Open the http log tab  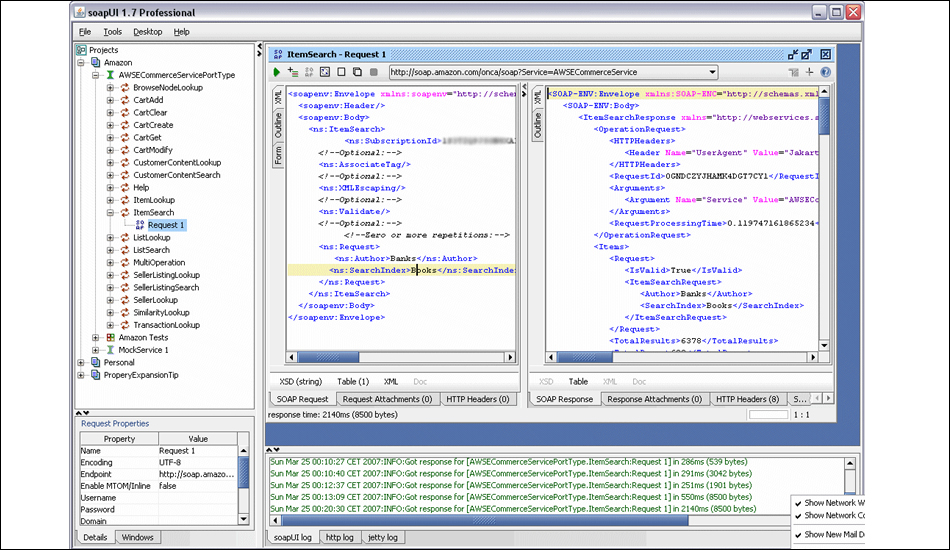pyautogui.click(x=339, y=537)
